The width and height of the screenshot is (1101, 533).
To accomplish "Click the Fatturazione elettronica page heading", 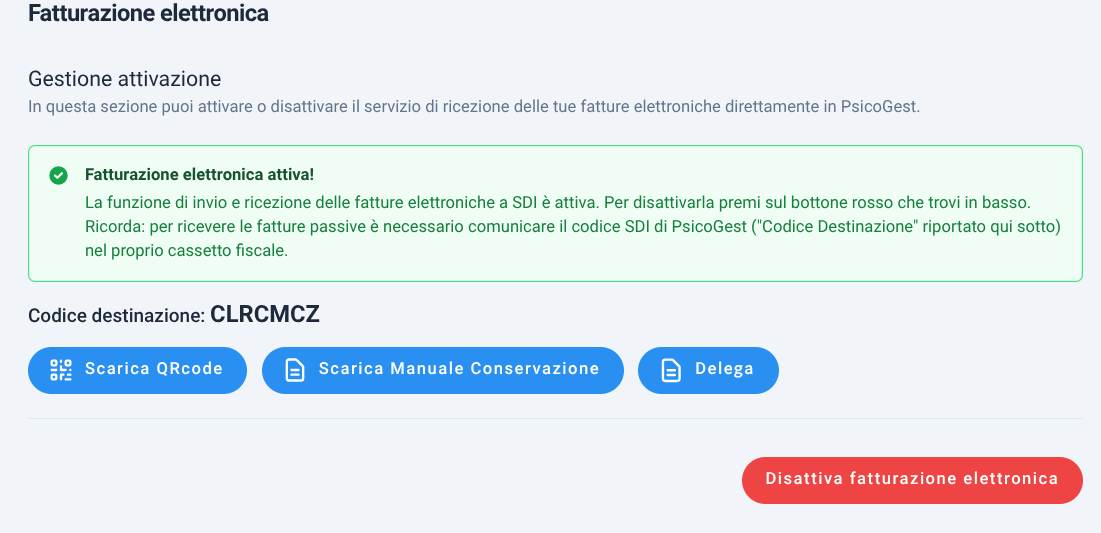I will [148, 13].
